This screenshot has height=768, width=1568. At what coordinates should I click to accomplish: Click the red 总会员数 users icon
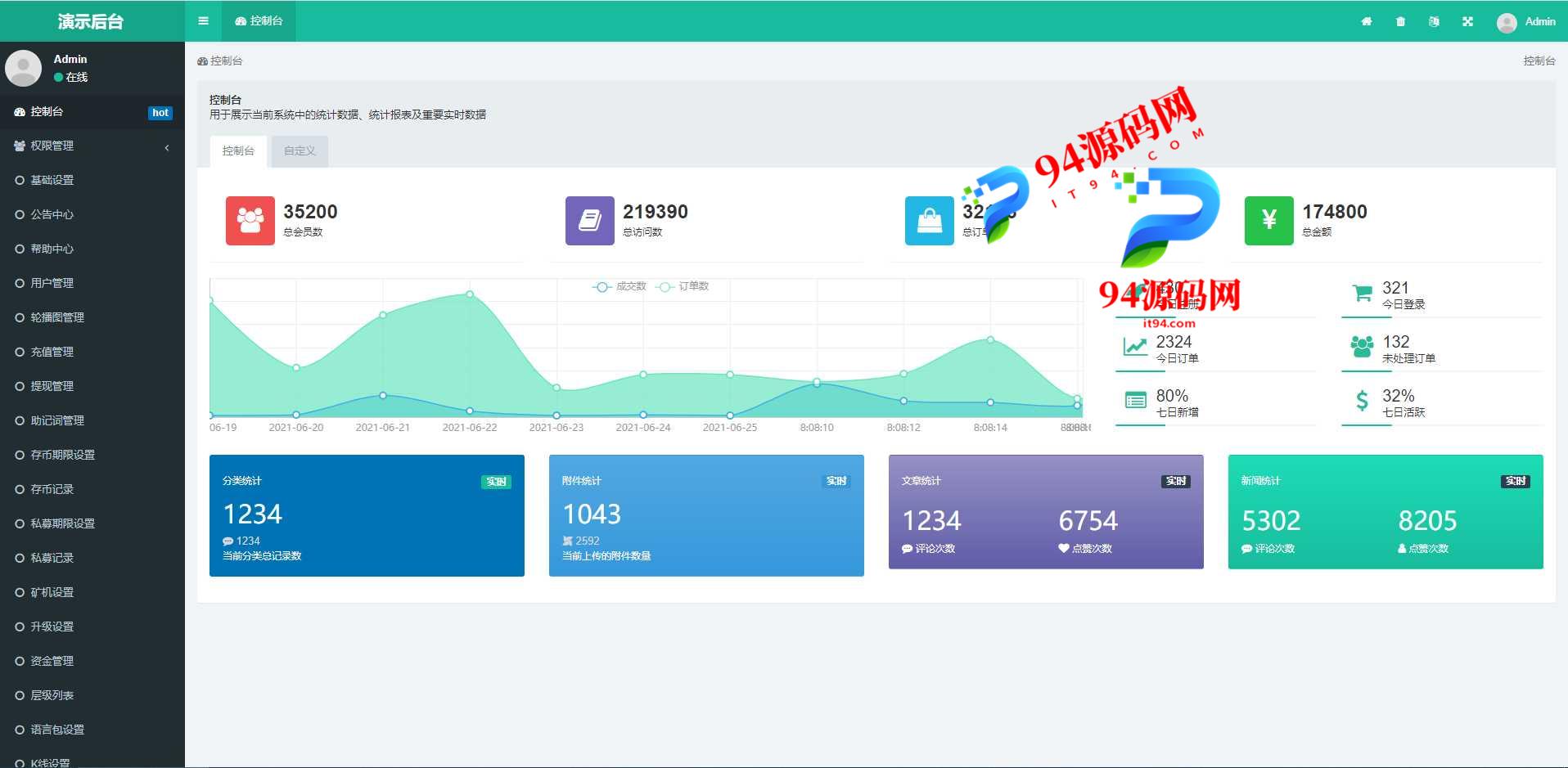[250, 221]
